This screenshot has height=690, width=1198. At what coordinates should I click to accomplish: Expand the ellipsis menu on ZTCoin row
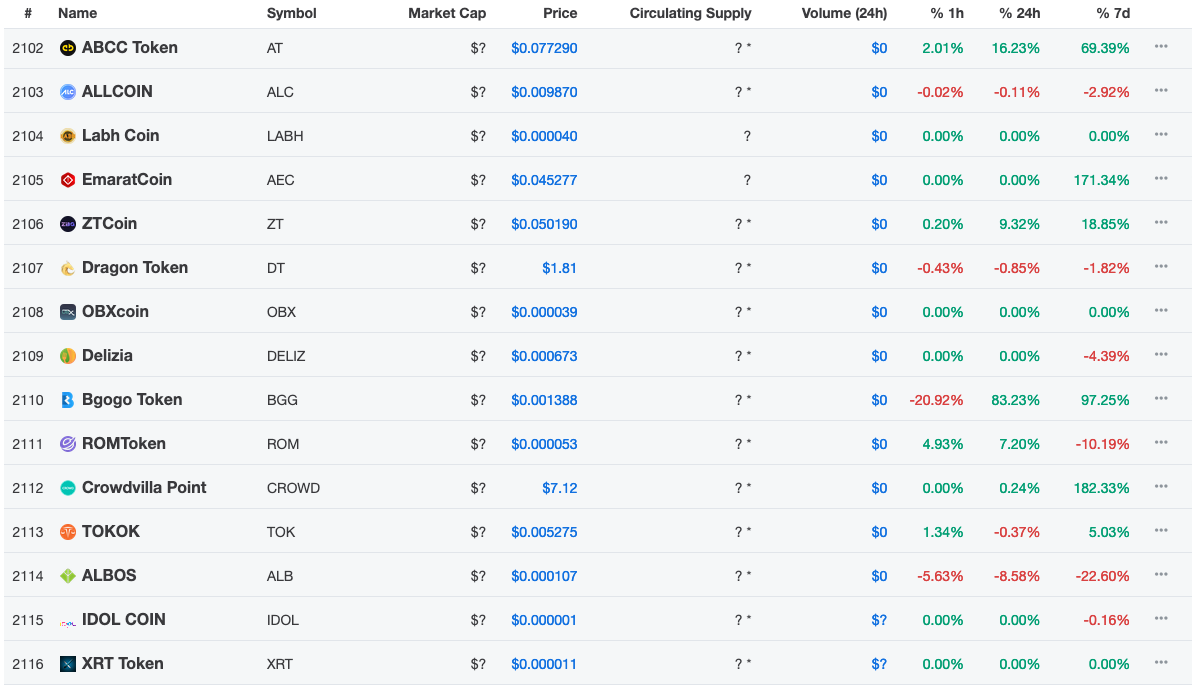[1161, 222]
